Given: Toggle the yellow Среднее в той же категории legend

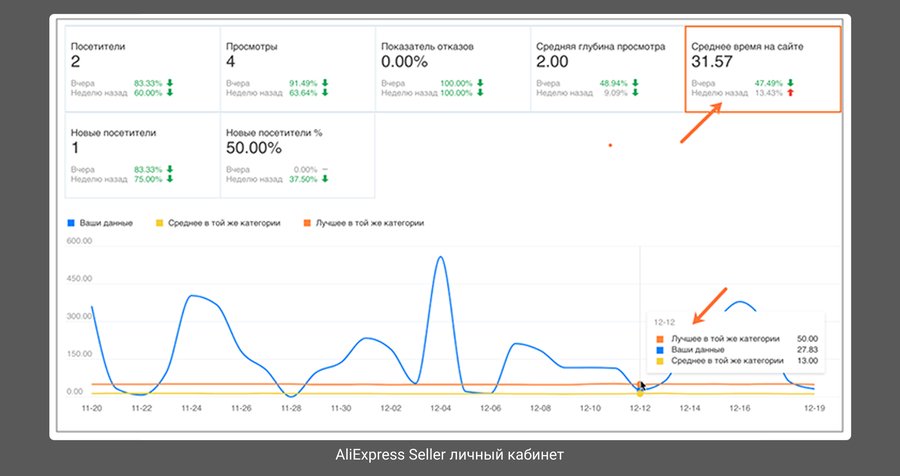Looking at the screenshot, I should 218,223.
